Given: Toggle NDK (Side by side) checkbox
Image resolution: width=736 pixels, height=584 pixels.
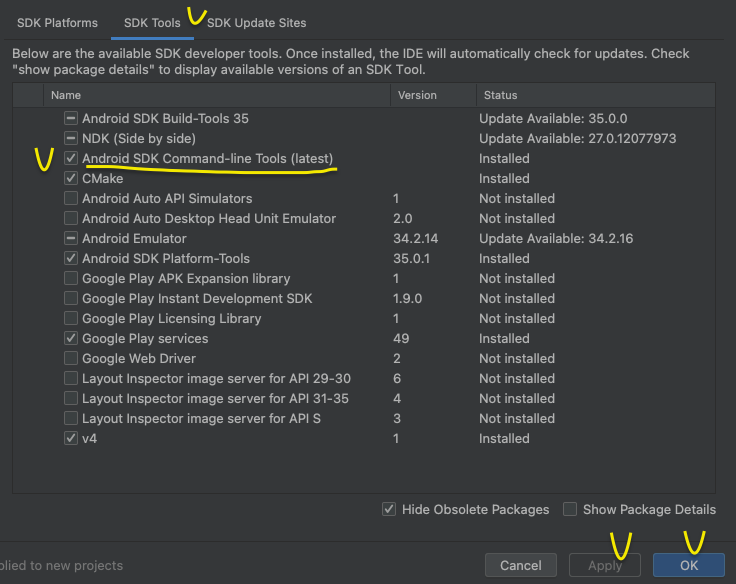Looking at the screenshot, I should point(71,138).
